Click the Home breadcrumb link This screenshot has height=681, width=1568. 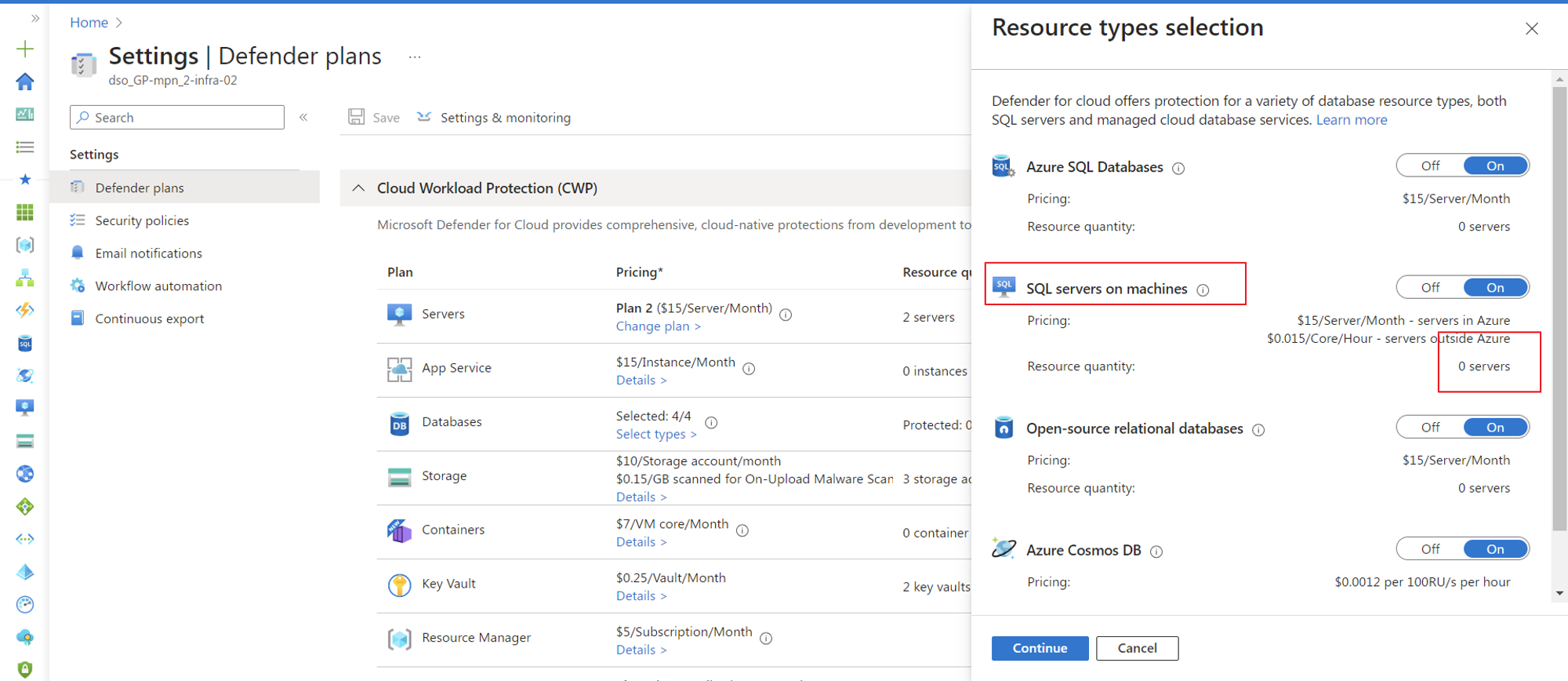pos(89,23)
